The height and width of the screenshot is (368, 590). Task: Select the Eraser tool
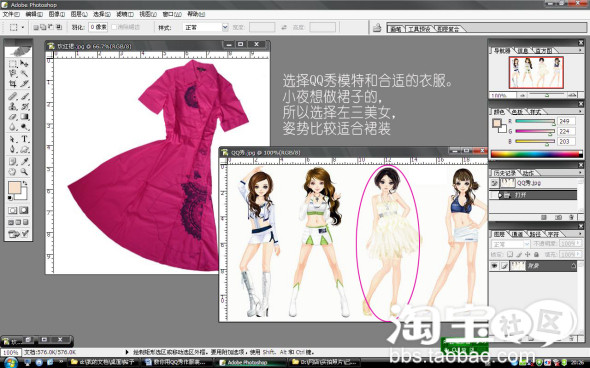13,117
